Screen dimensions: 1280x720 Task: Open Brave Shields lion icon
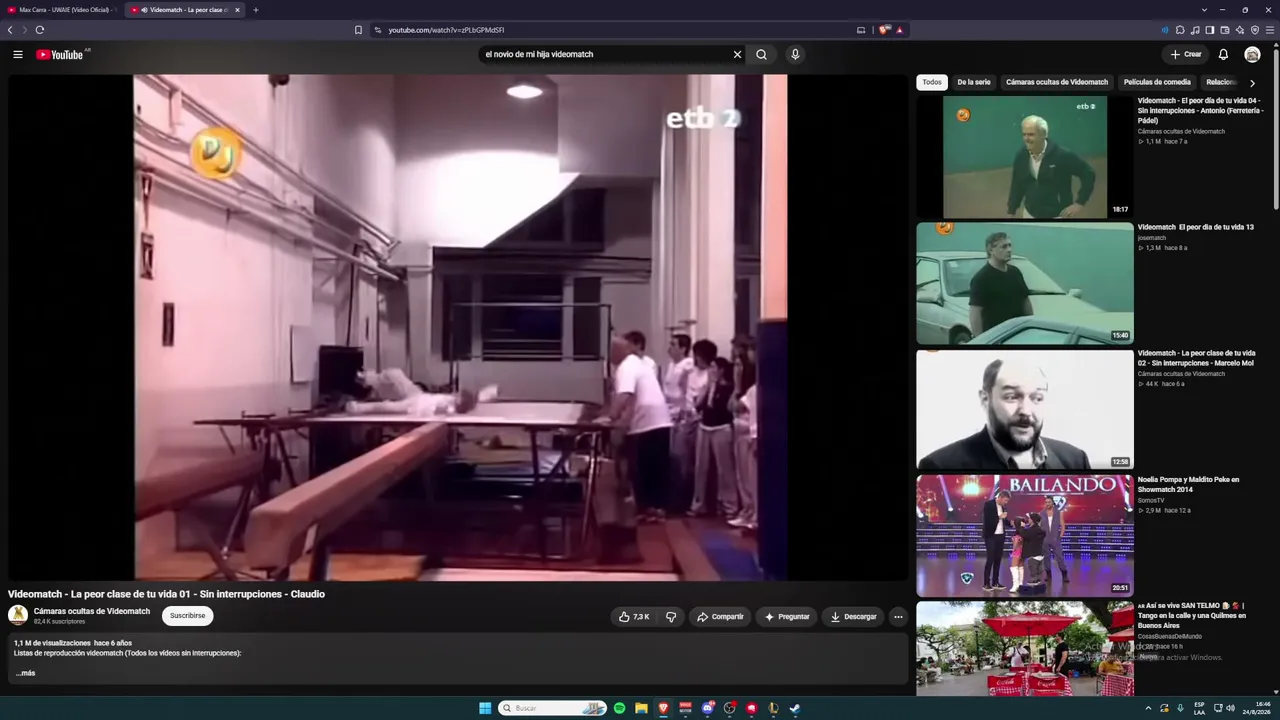coord(884,30)
